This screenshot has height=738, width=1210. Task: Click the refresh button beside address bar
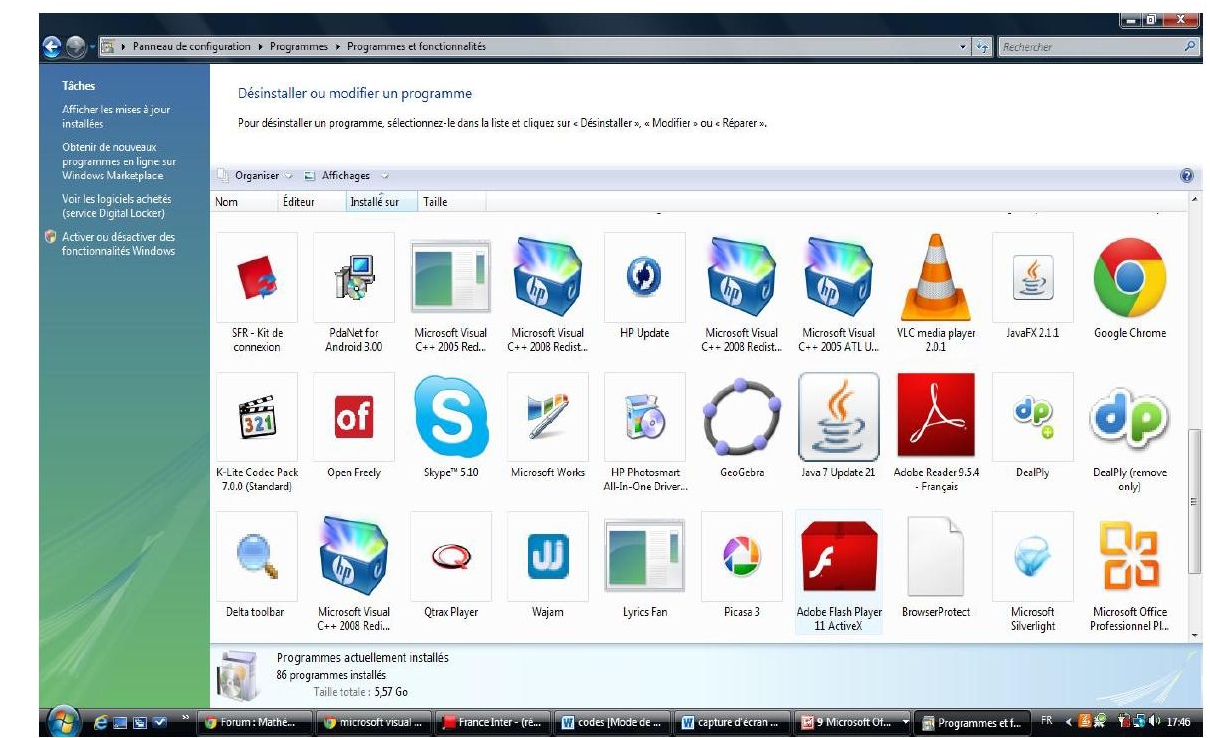pyautogui.click(x=982, y=47)
